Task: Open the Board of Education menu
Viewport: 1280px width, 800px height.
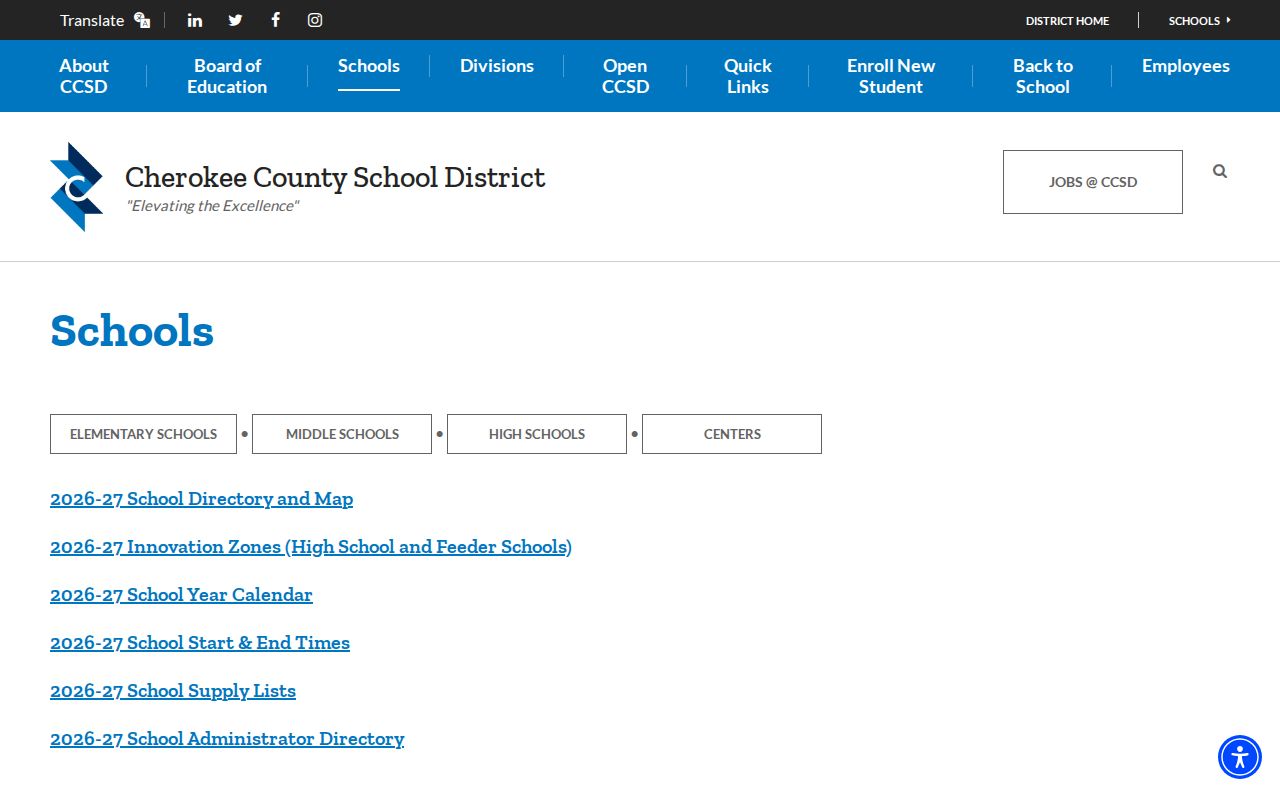Action: pyautogui.click(x=227, y=76)
